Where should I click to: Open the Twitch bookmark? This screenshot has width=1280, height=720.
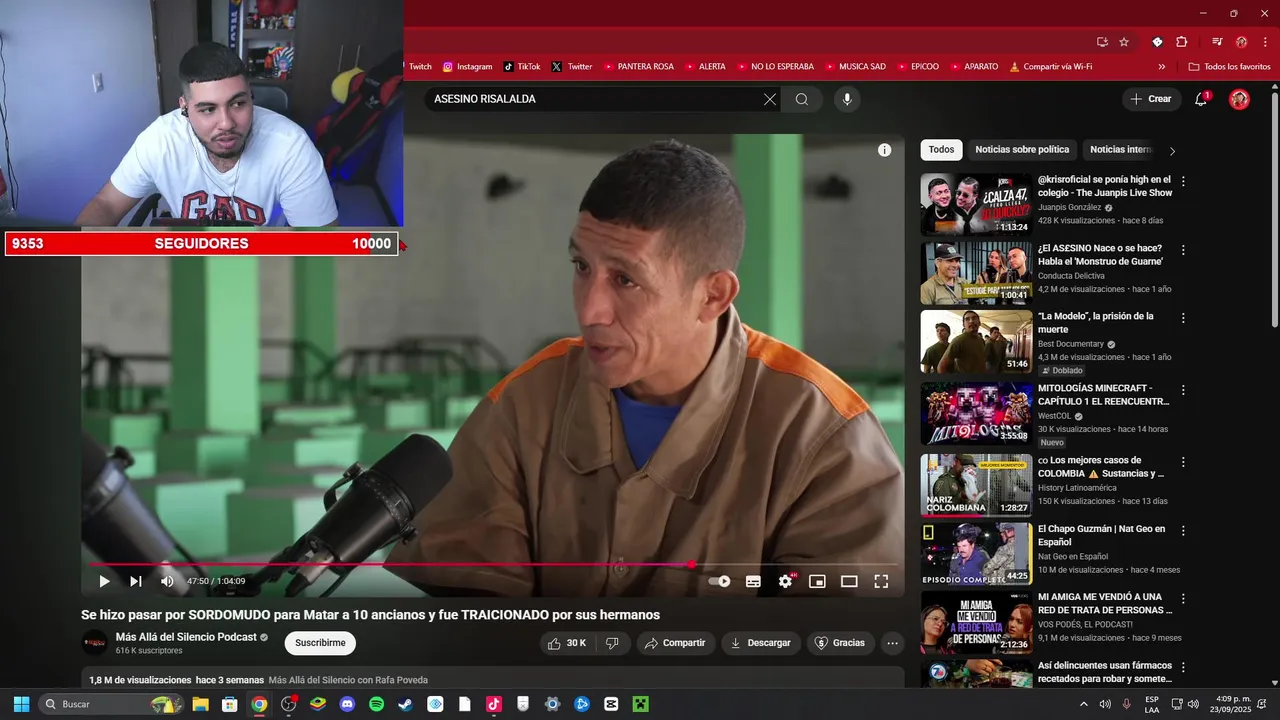(x=419, y=67)
